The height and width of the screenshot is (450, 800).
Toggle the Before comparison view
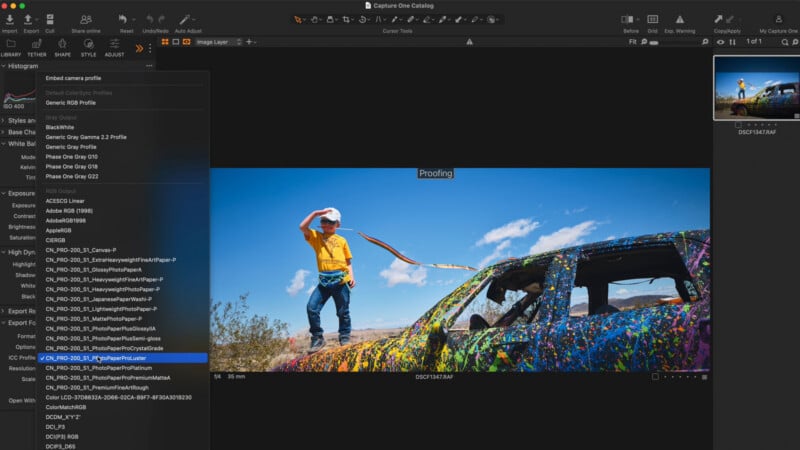tap(628, 19)
